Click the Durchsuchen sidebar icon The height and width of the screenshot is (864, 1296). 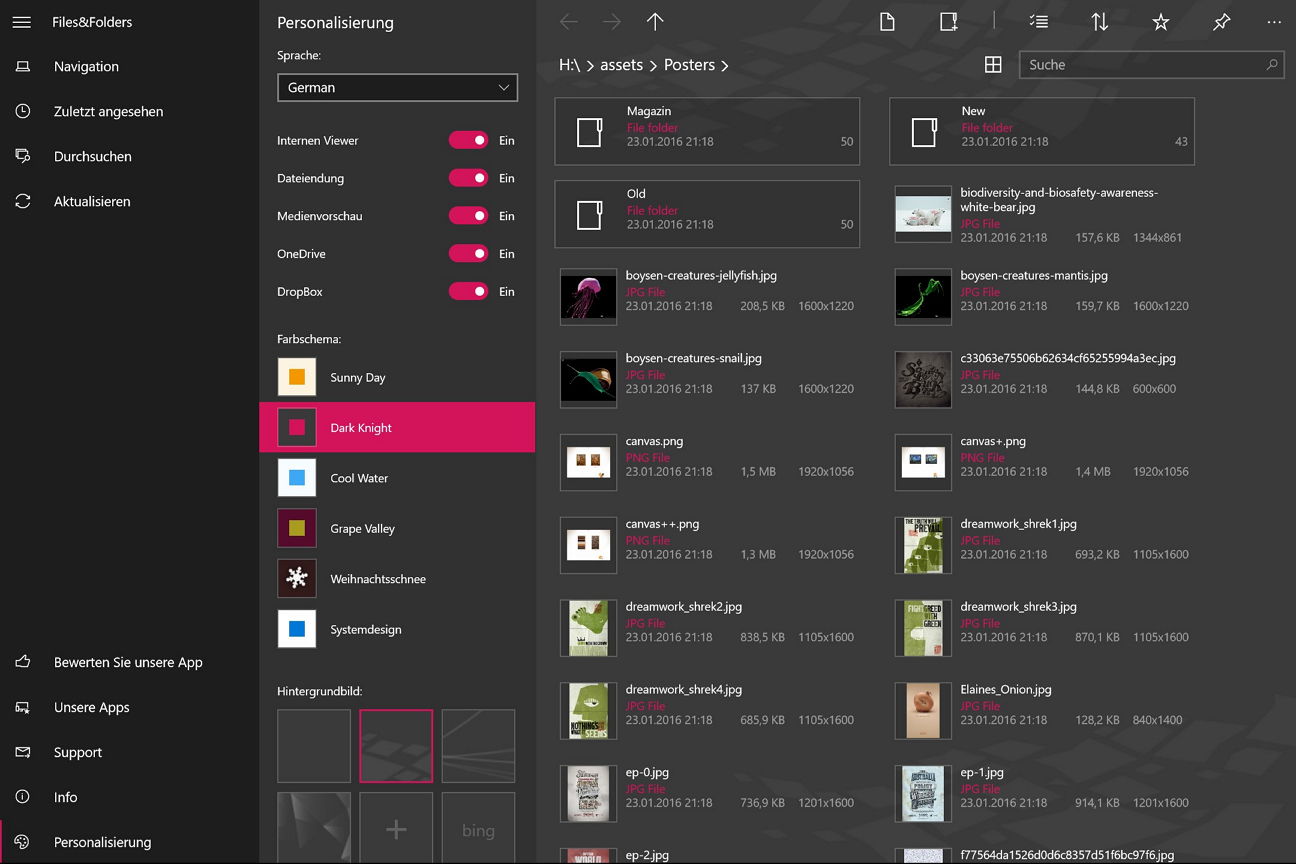22,157
